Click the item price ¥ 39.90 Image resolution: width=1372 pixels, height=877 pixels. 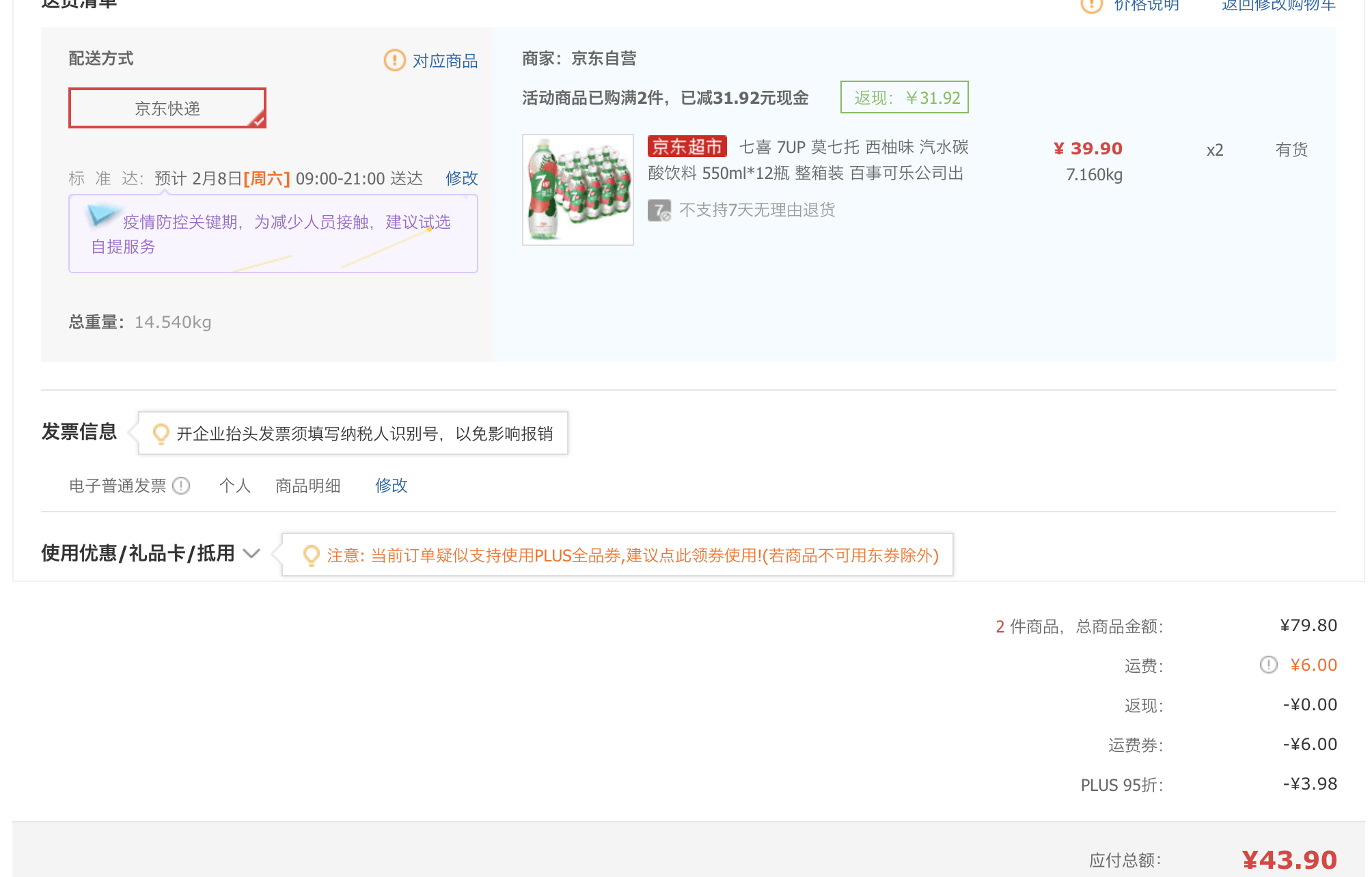pyautogui.click(x=1088, y=148)
